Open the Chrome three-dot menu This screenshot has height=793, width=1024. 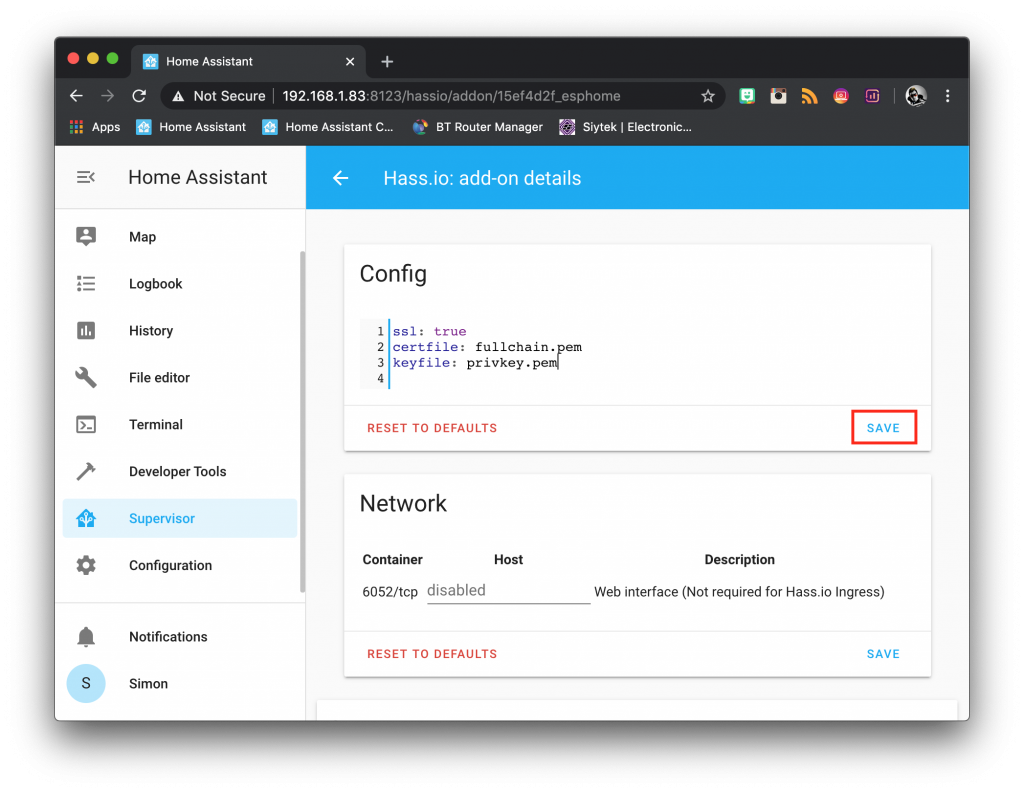pyautogui.click(x=948, y=96)
